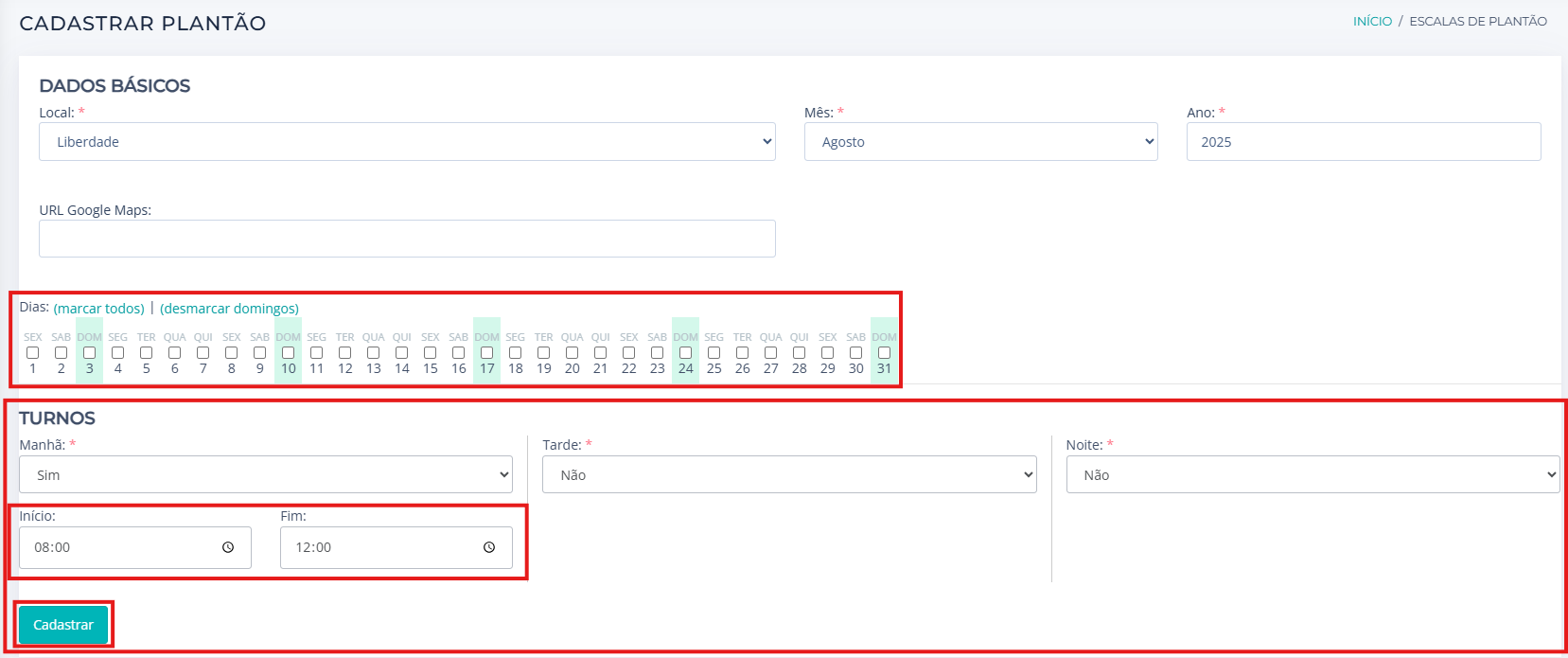Focus the Ano field showing 2025
This screenshot has width=1568, height=658.
point(1363,142)
